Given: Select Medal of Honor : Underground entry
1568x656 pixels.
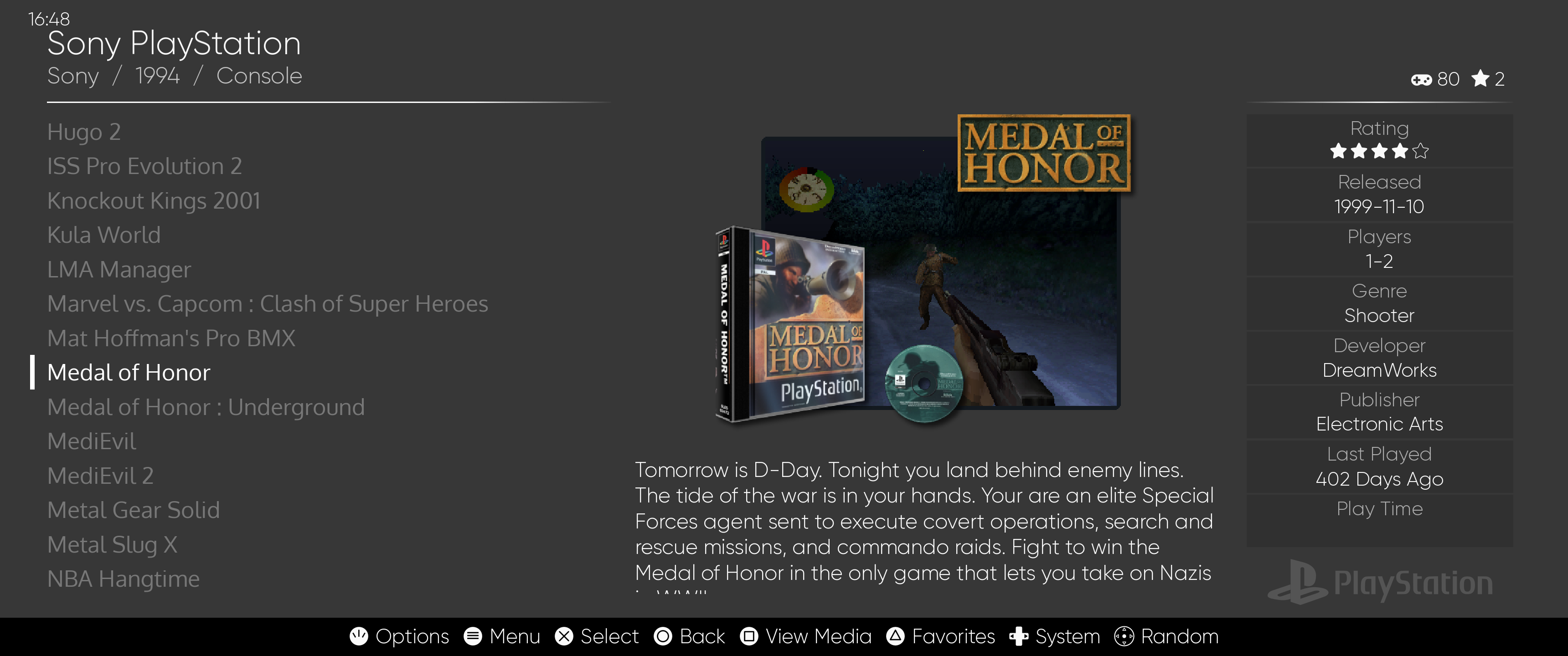Looking at the screenshot, I should 206,407.
